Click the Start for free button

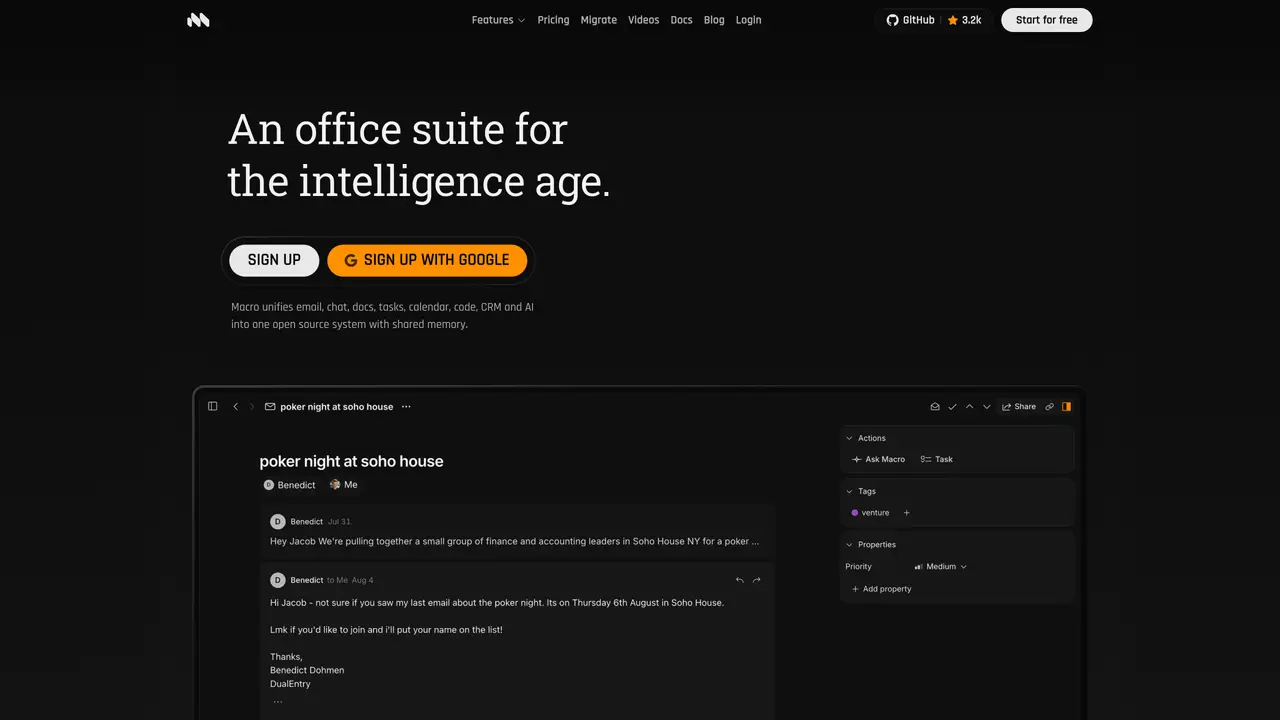(1047, 20)
